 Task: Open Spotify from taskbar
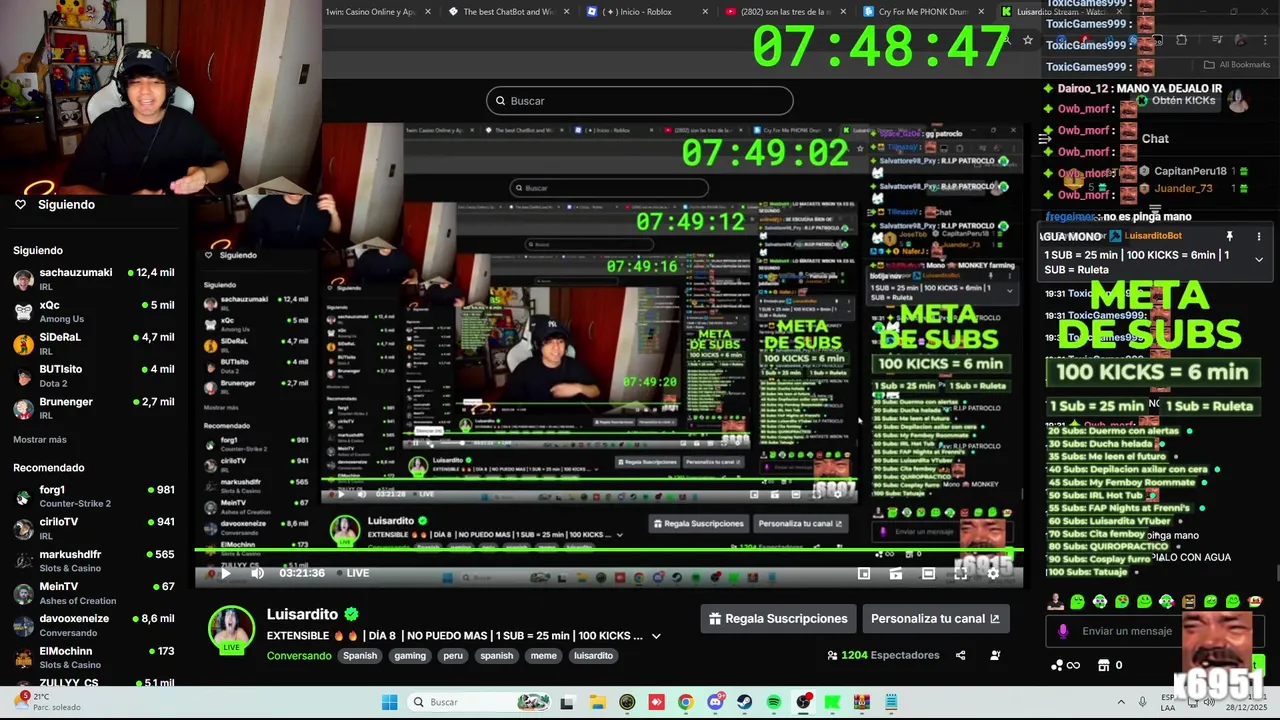[x=774, y=702]
